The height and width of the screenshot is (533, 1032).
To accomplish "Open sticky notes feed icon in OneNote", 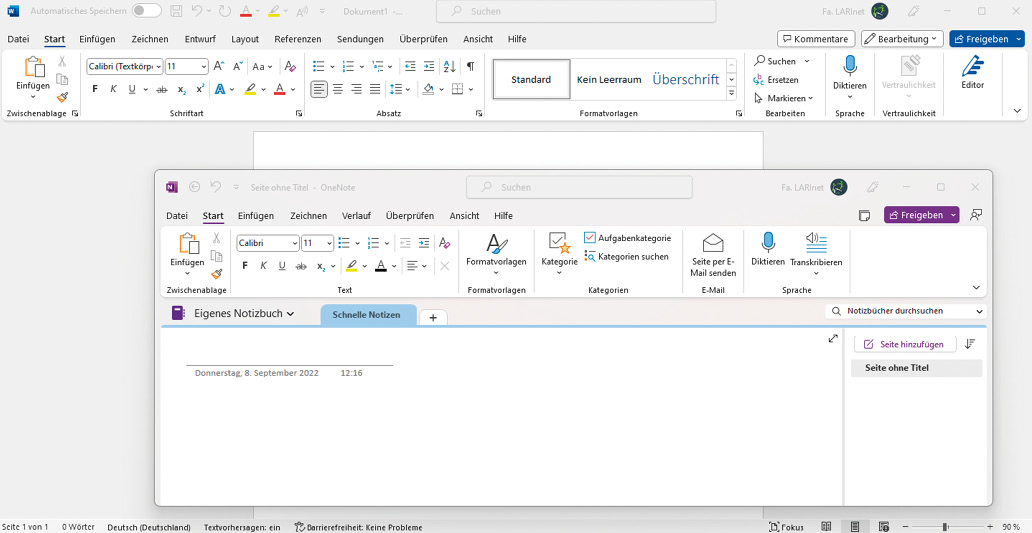I will coord(865,215).
